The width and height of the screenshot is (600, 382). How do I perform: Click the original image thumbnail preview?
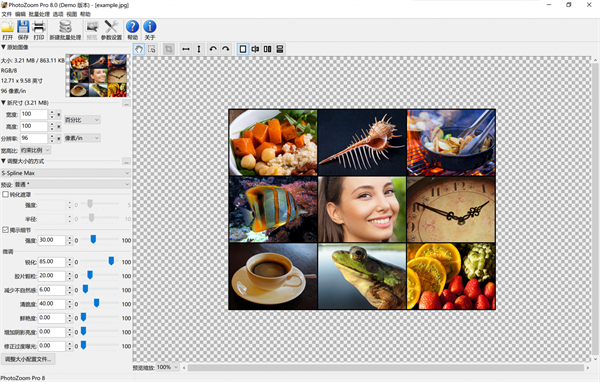(x=98, y=75)
